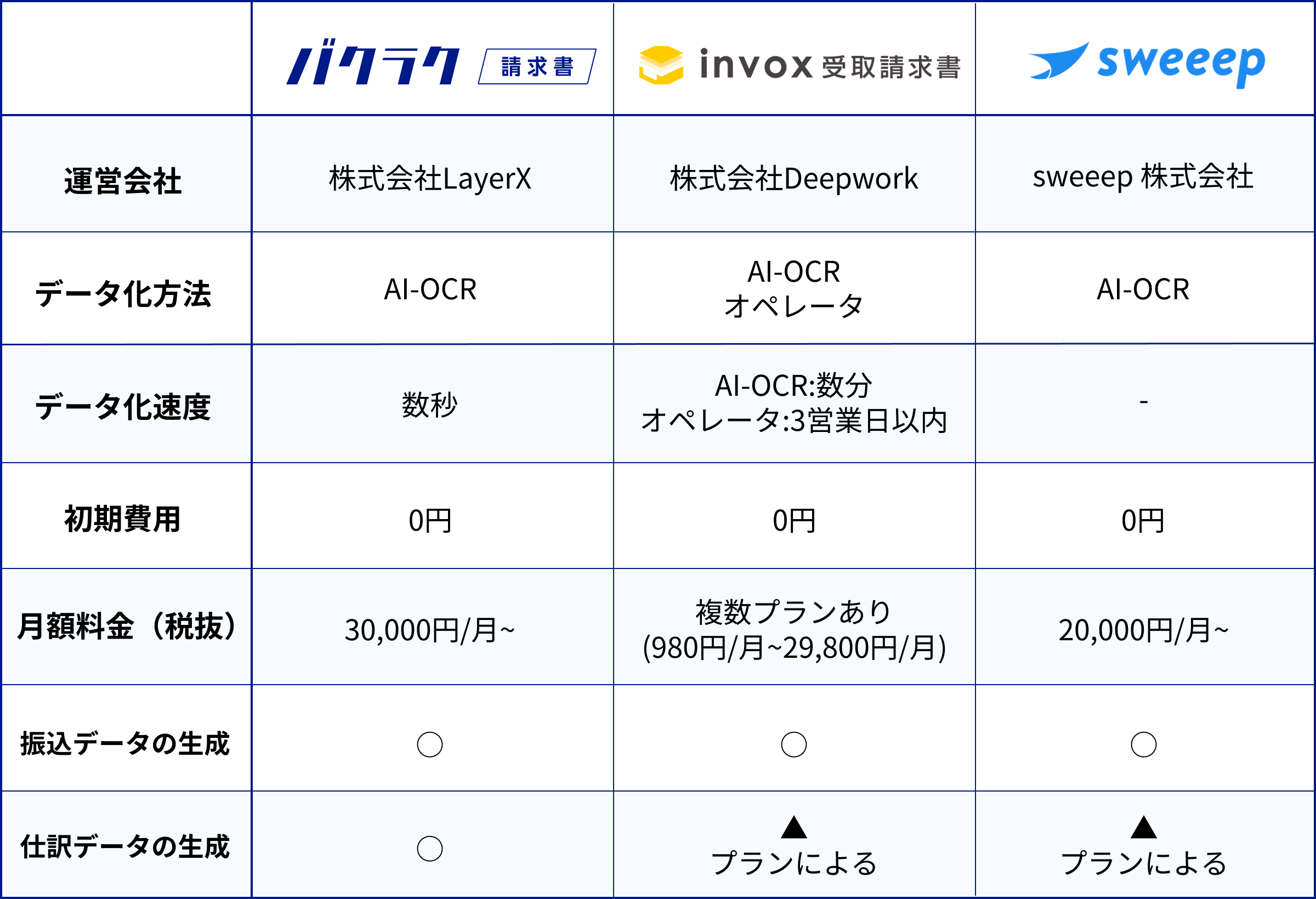Select the 月額料金（税抜） row header
1316x899 pixels.
tap(127, 627)
